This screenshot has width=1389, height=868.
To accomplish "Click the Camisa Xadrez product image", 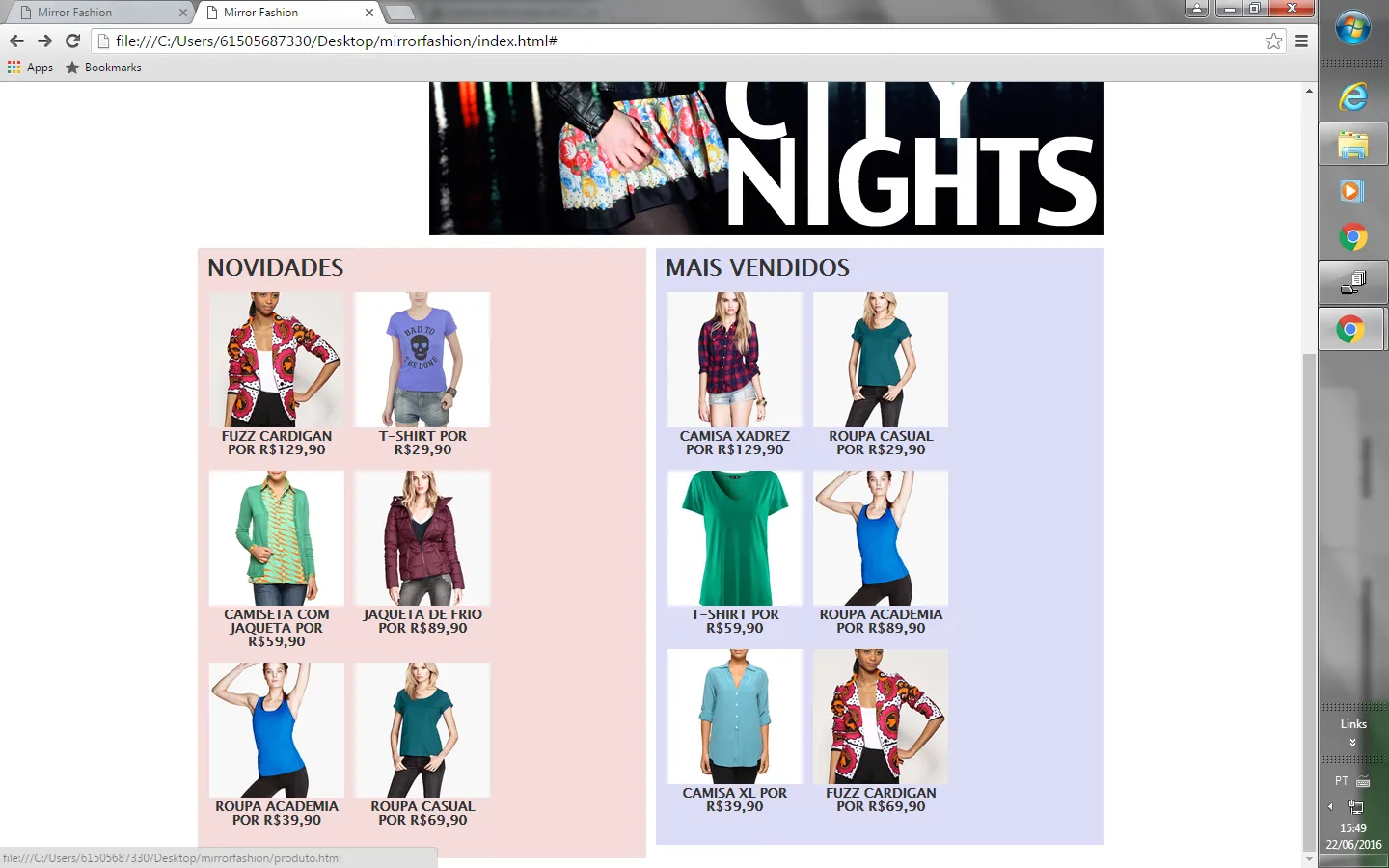I will [x=735, y=360].
